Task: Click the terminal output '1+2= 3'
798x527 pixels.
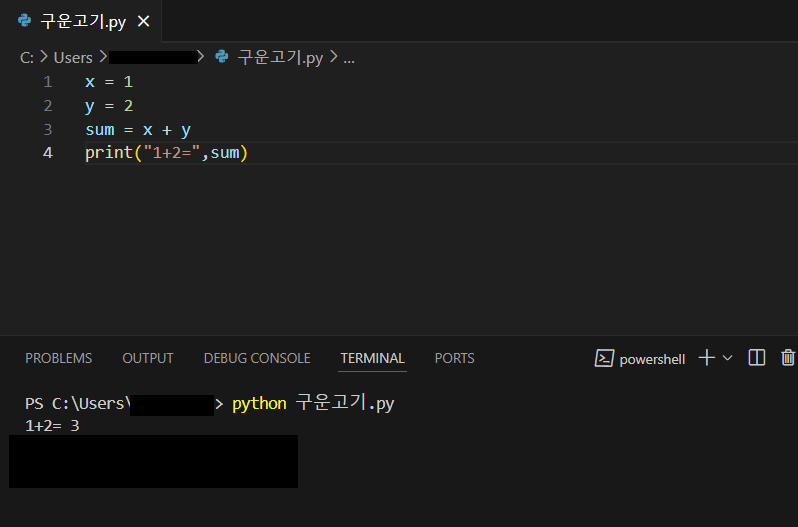Action: [52, 426]
